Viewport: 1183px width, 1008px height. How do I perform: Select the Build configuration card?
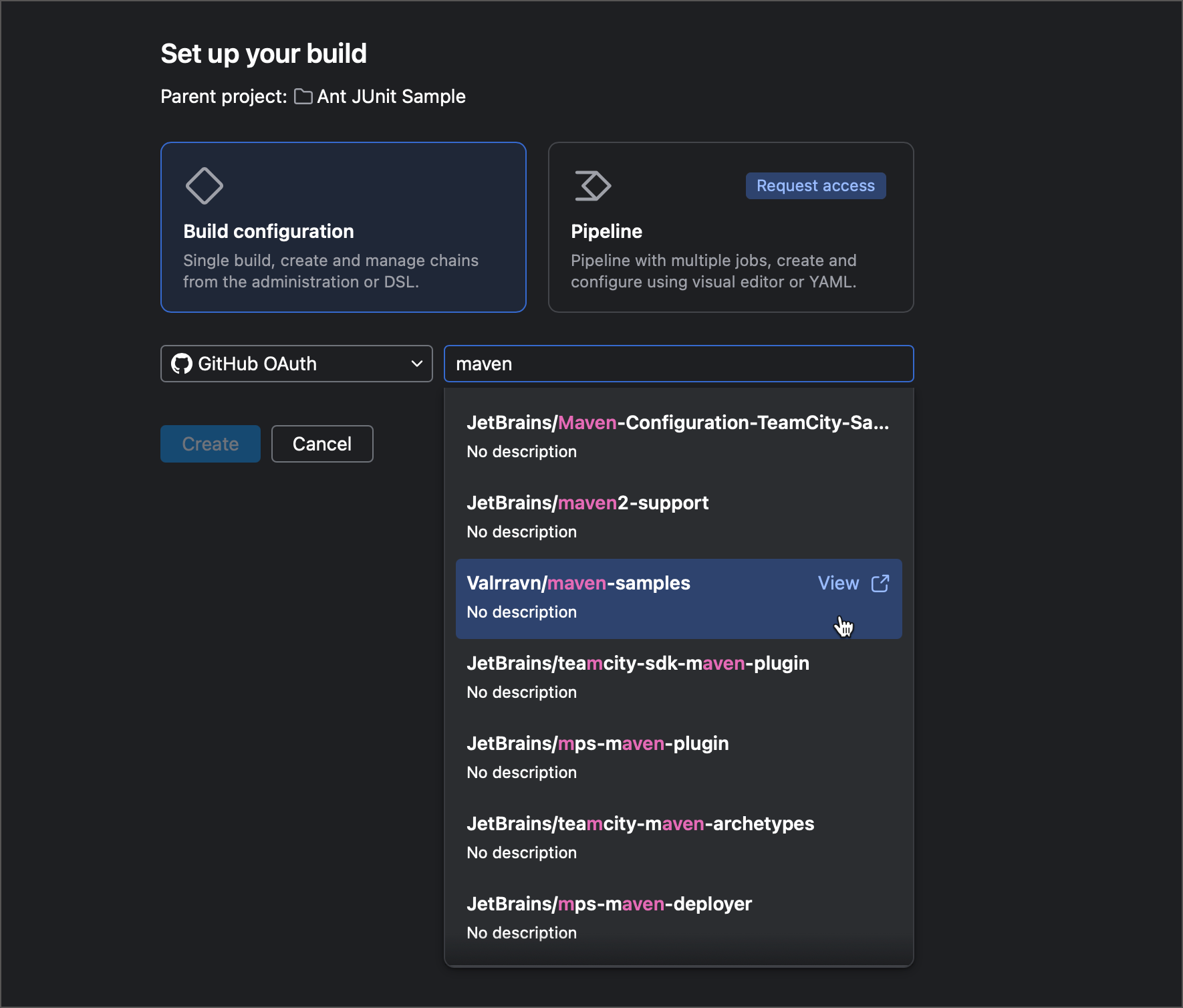point(344,227)
